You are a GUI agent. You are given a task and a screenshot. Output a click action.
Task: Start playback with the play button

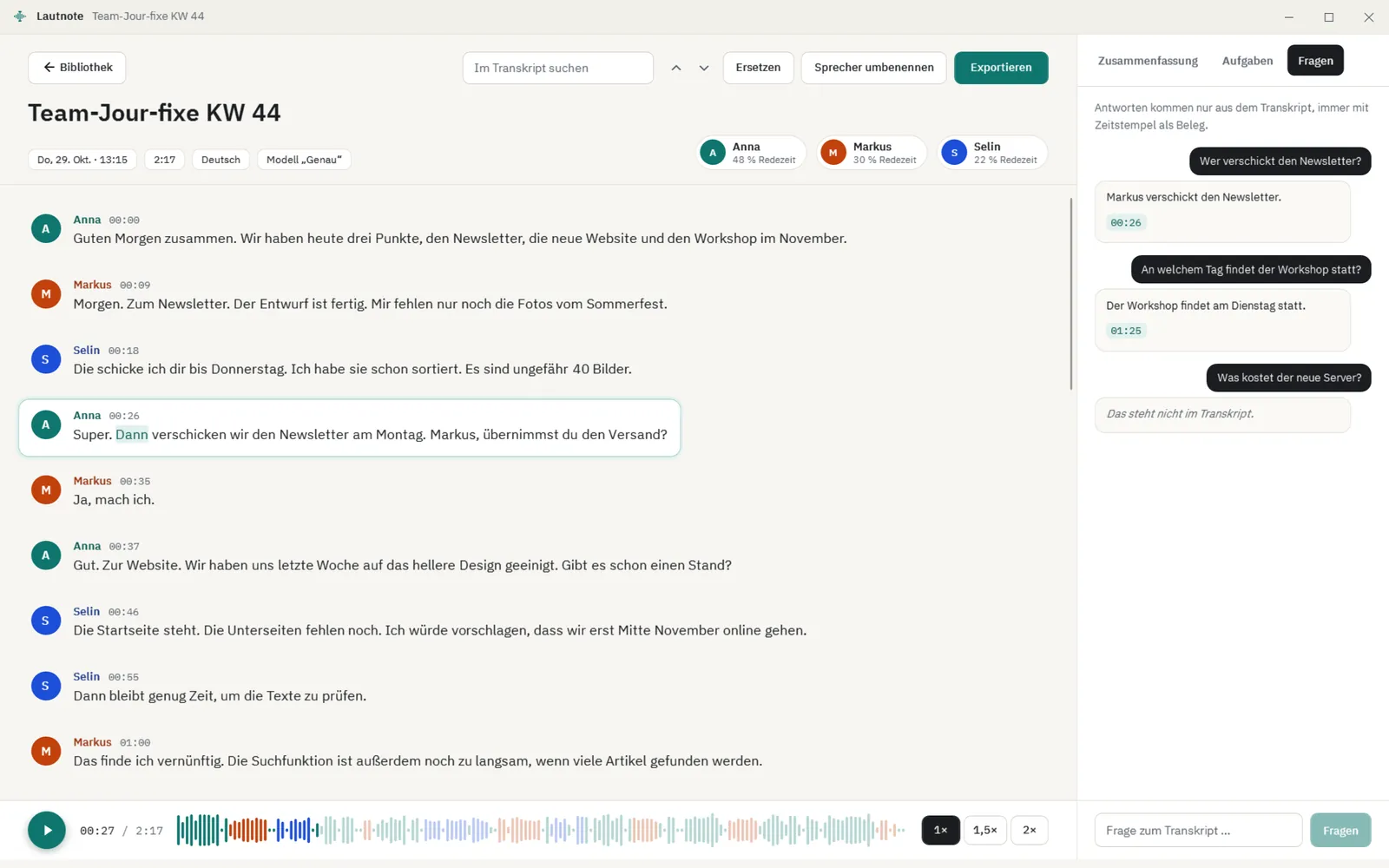tap(47, 830)
